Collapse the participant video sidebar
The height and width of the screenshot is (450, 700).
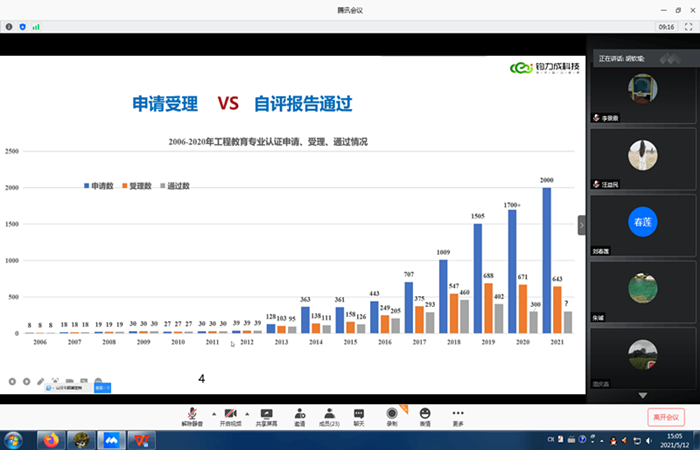point(583,225)
